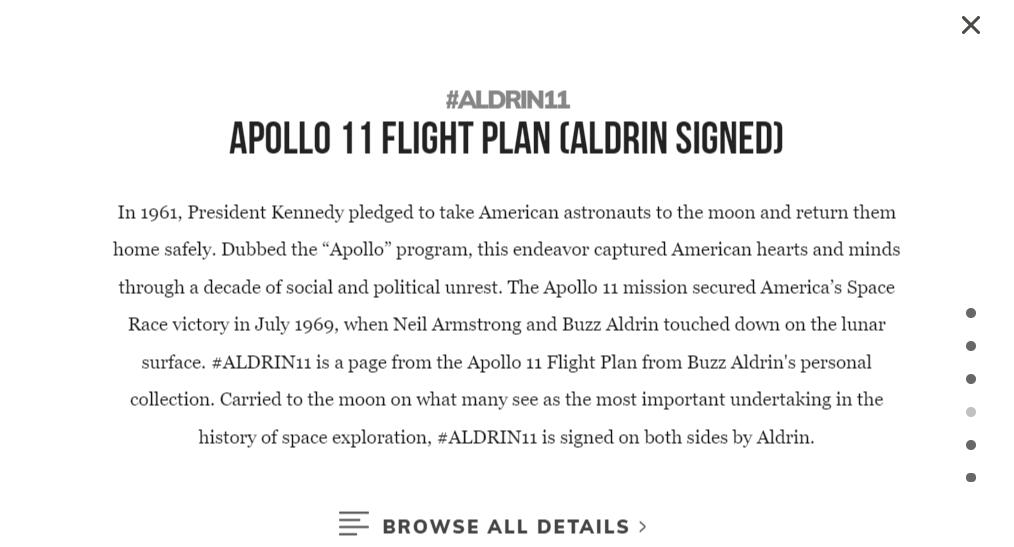This screenshot has width=1014, height=547.
Task: Jump to the first navigation dot
Action: coord(970,313)
